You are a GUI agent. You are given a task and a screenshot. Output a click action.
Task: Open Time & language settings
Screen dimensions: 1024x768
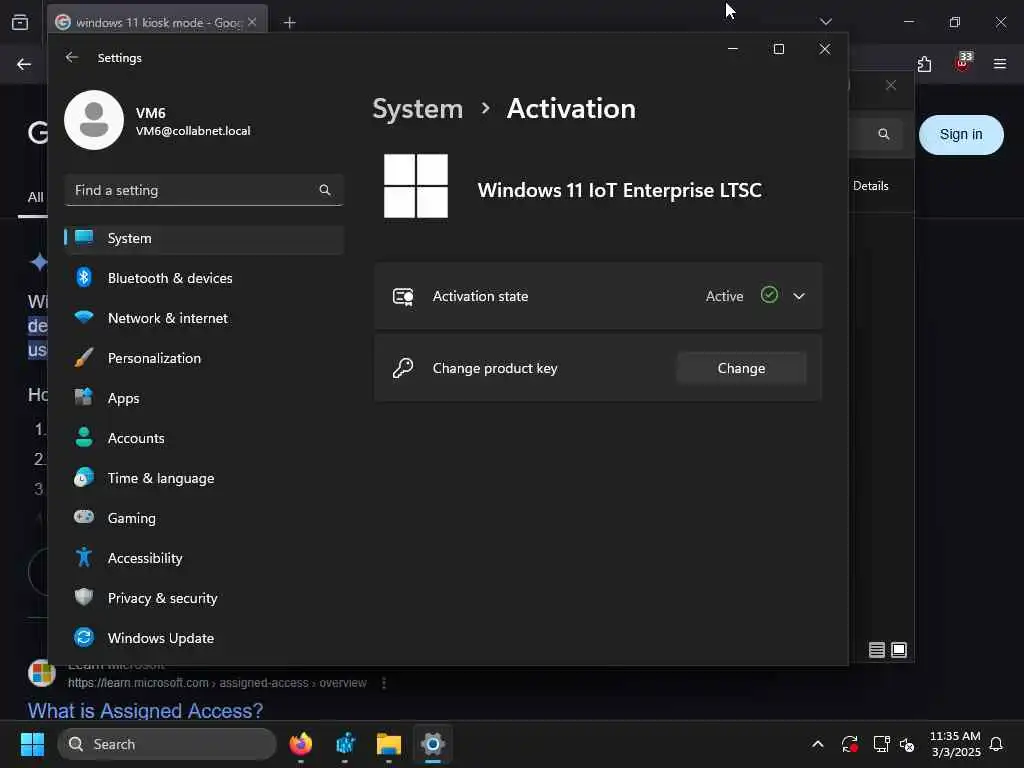tap(204, 478)
